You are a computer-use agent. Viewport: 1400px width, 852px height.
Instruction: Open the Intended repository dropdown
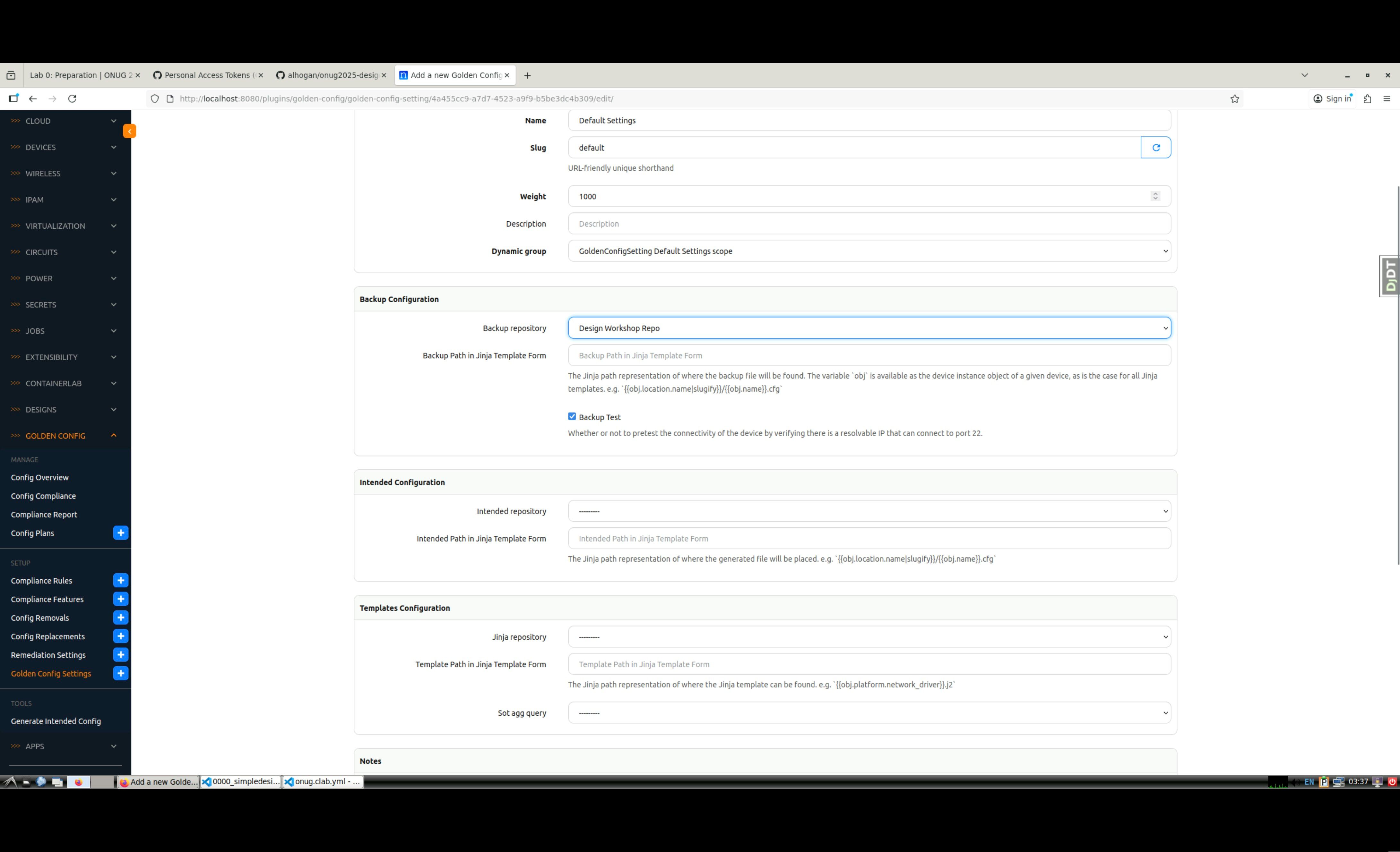pos(869,511)
